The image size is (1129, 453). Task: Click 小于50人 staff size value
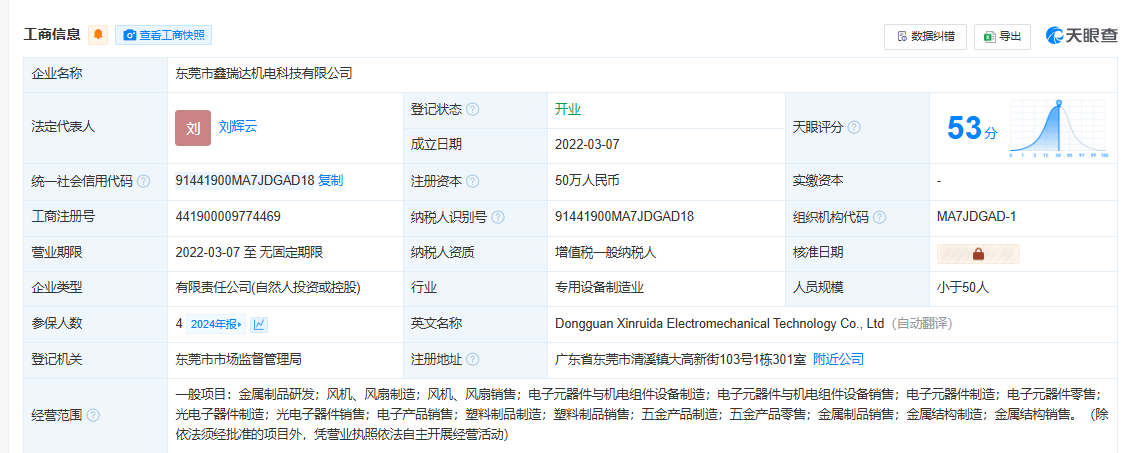tap(963, 287)
